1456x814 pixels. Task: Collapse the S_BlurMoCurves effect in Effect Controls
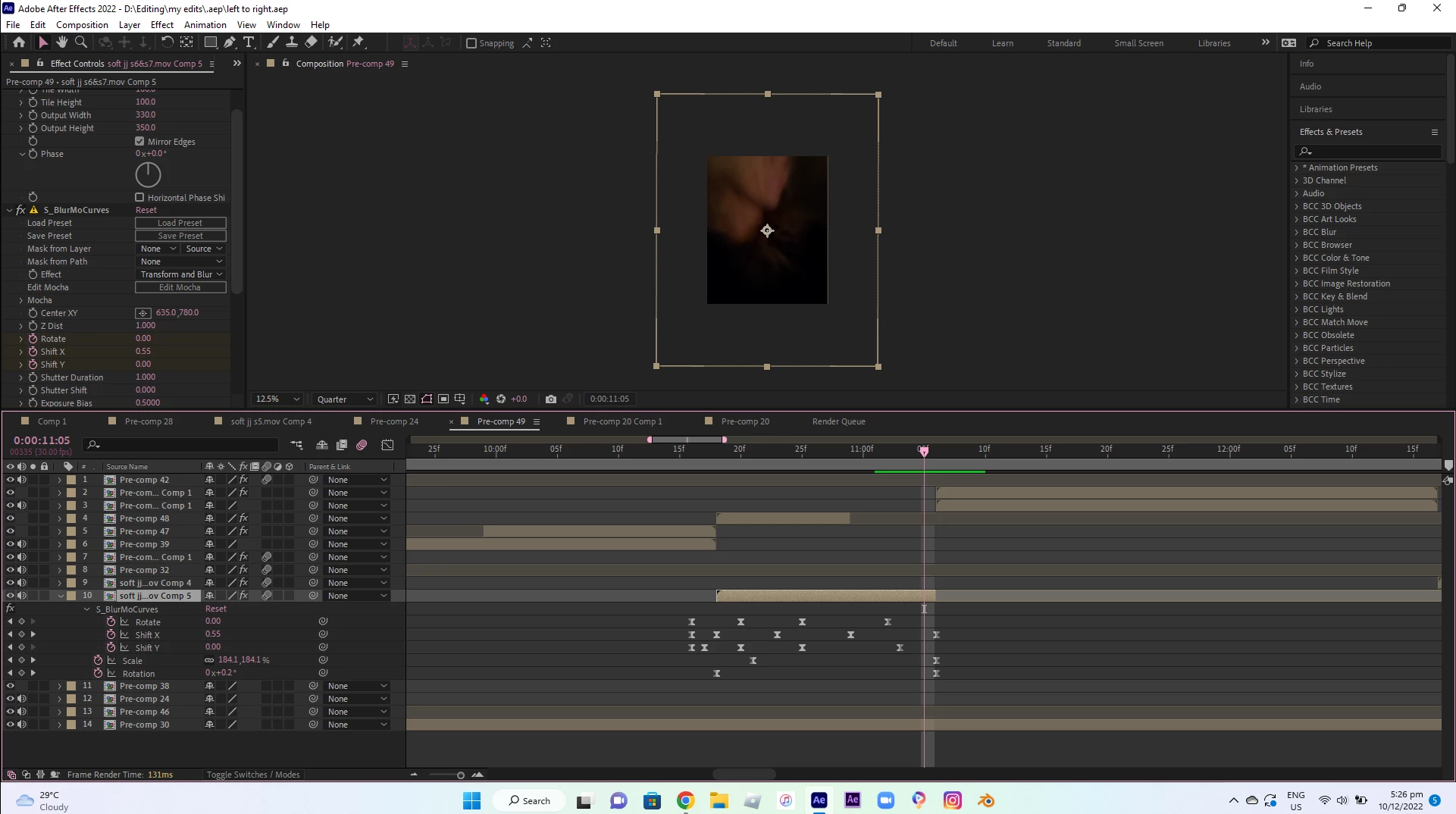[9, 210]
